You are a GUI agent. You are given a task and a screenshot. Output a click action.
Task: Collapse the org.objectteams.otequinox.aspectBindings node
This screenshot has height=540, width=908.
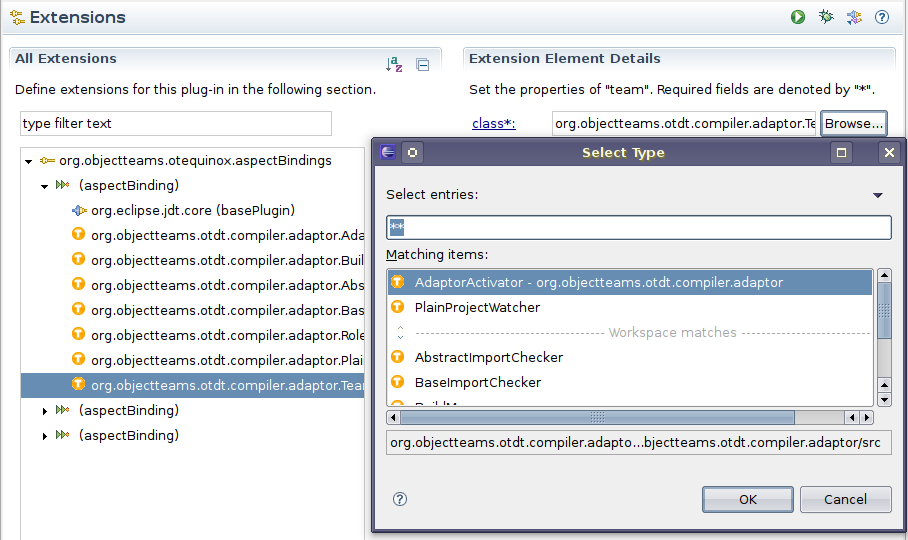[x=29, y=161]
